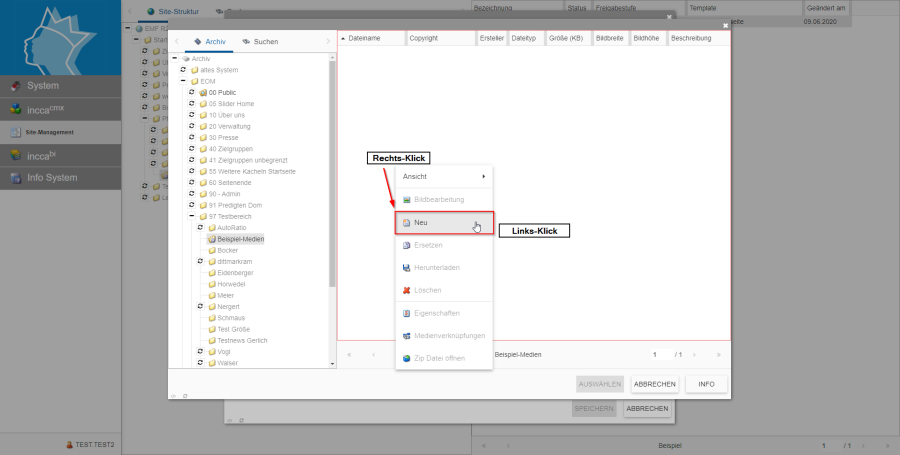Click the Zip Datei öffnen globe icon

(x=406, y=358)
